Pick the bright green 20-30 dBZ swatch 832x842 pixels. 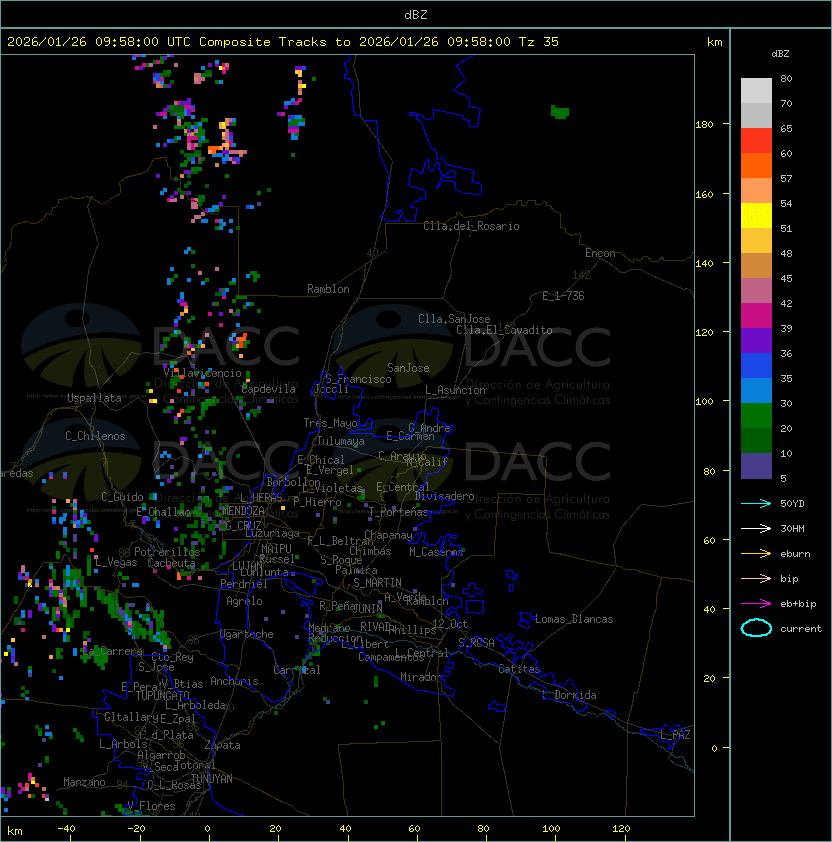pyautogui.click(x=756, y=415)
